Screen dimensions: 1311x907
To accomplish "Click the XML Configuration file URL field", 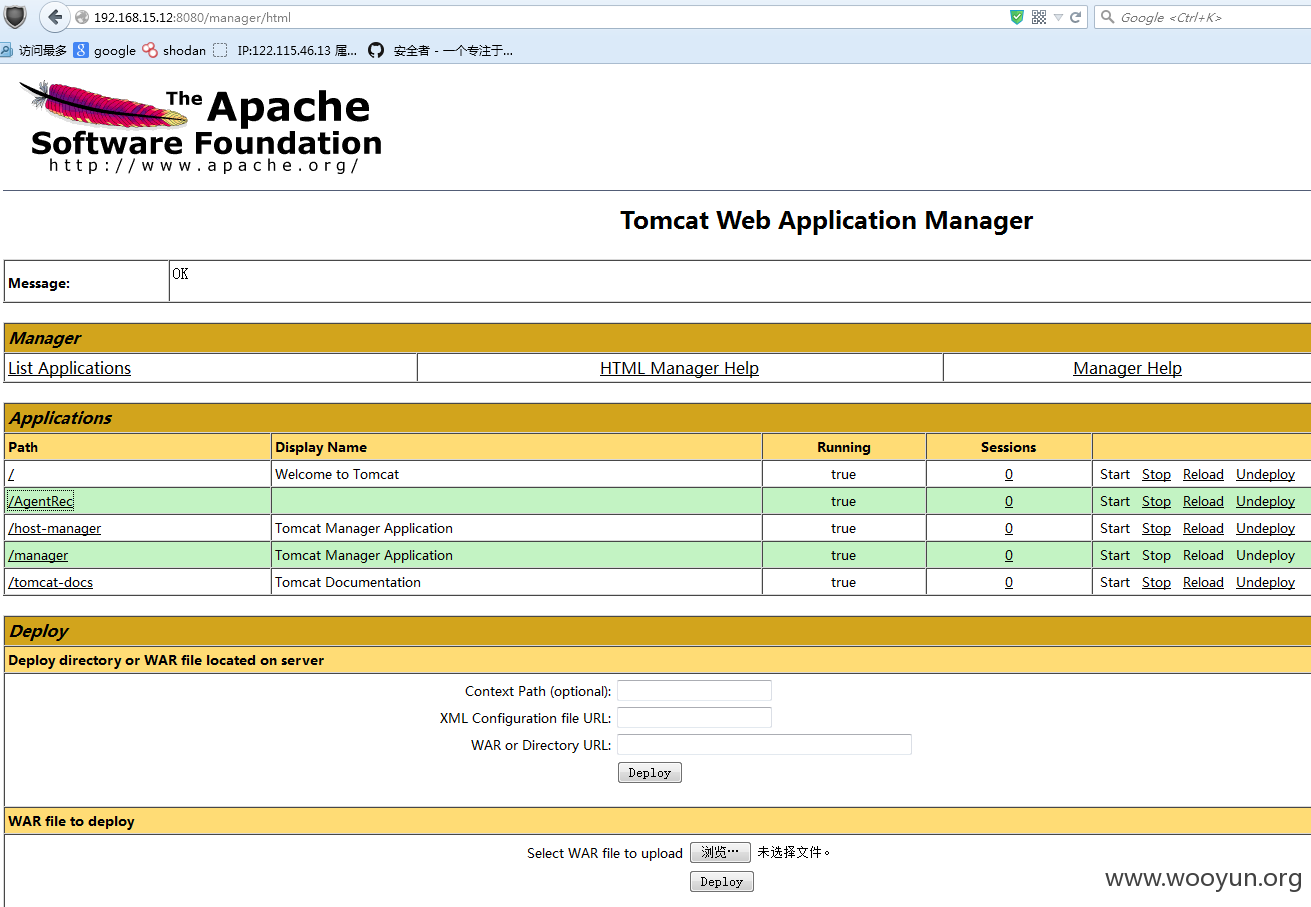I will point(694,718).
